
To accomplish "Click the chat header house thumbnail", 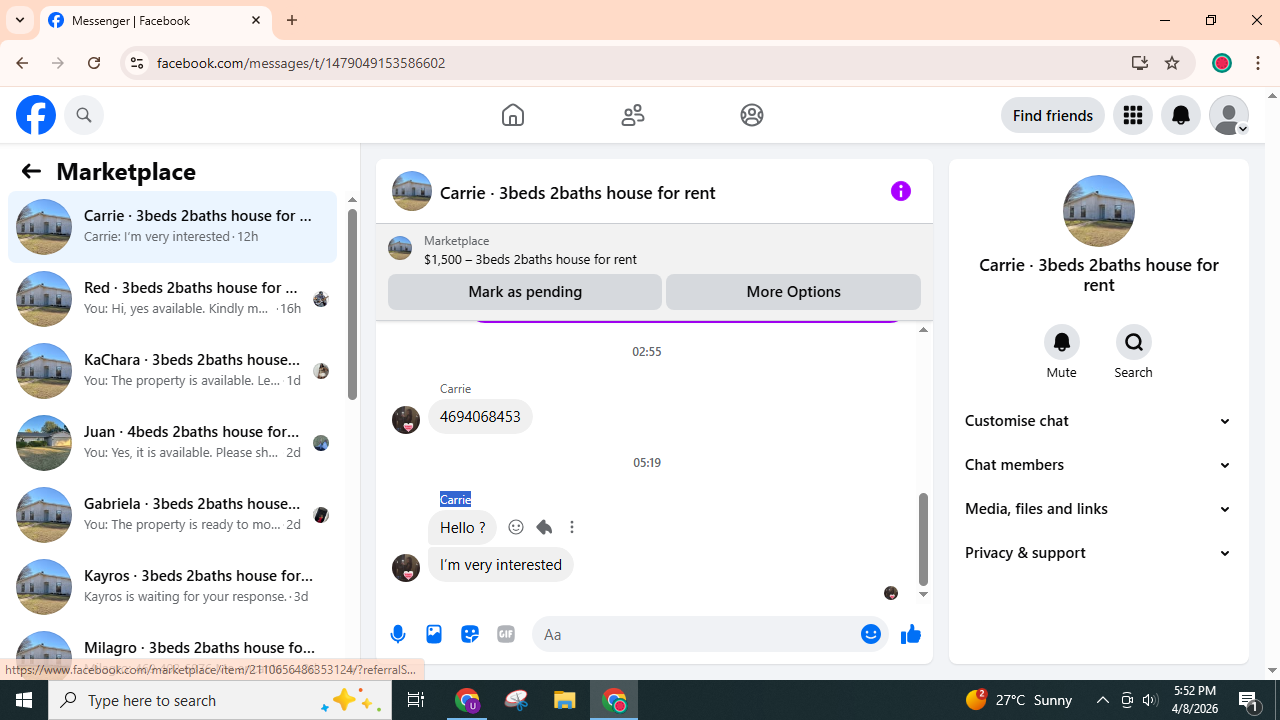I will 412,191.
